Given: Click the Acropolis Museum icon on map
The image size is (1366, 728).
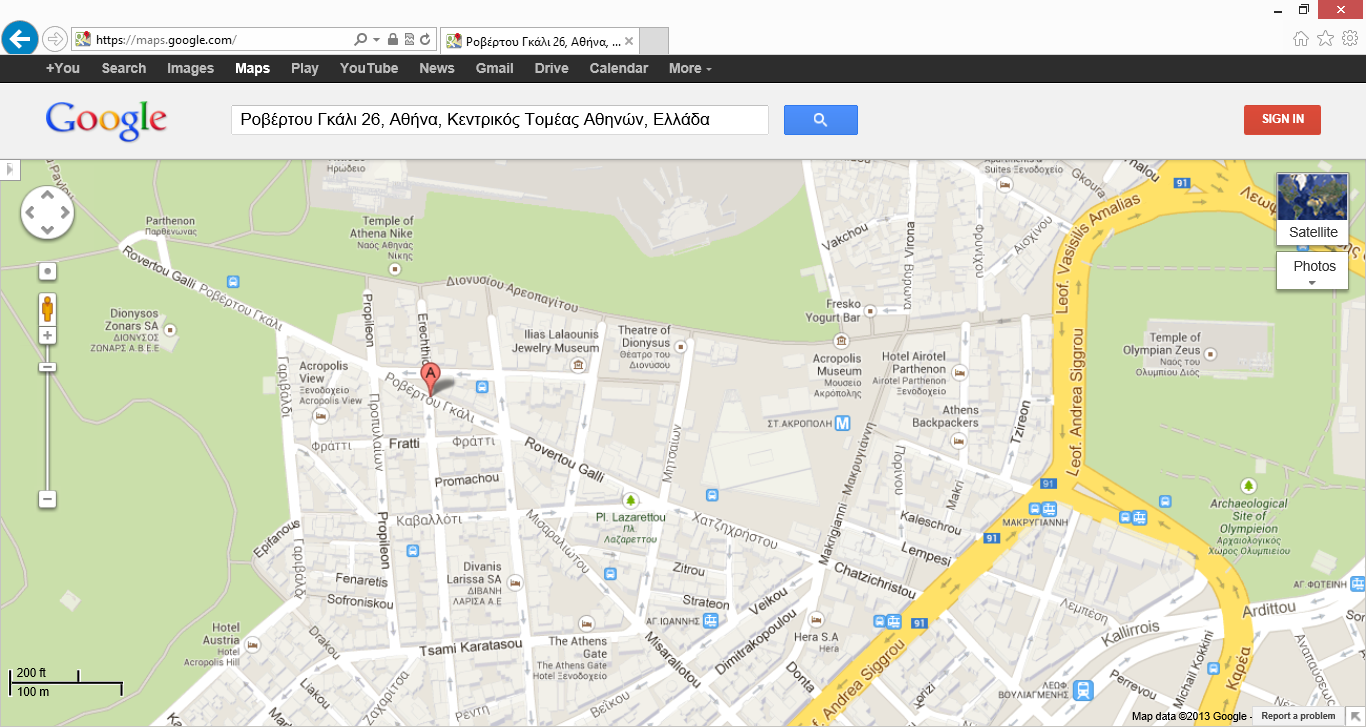Looking at the screenshot, I should pos(841,341).
